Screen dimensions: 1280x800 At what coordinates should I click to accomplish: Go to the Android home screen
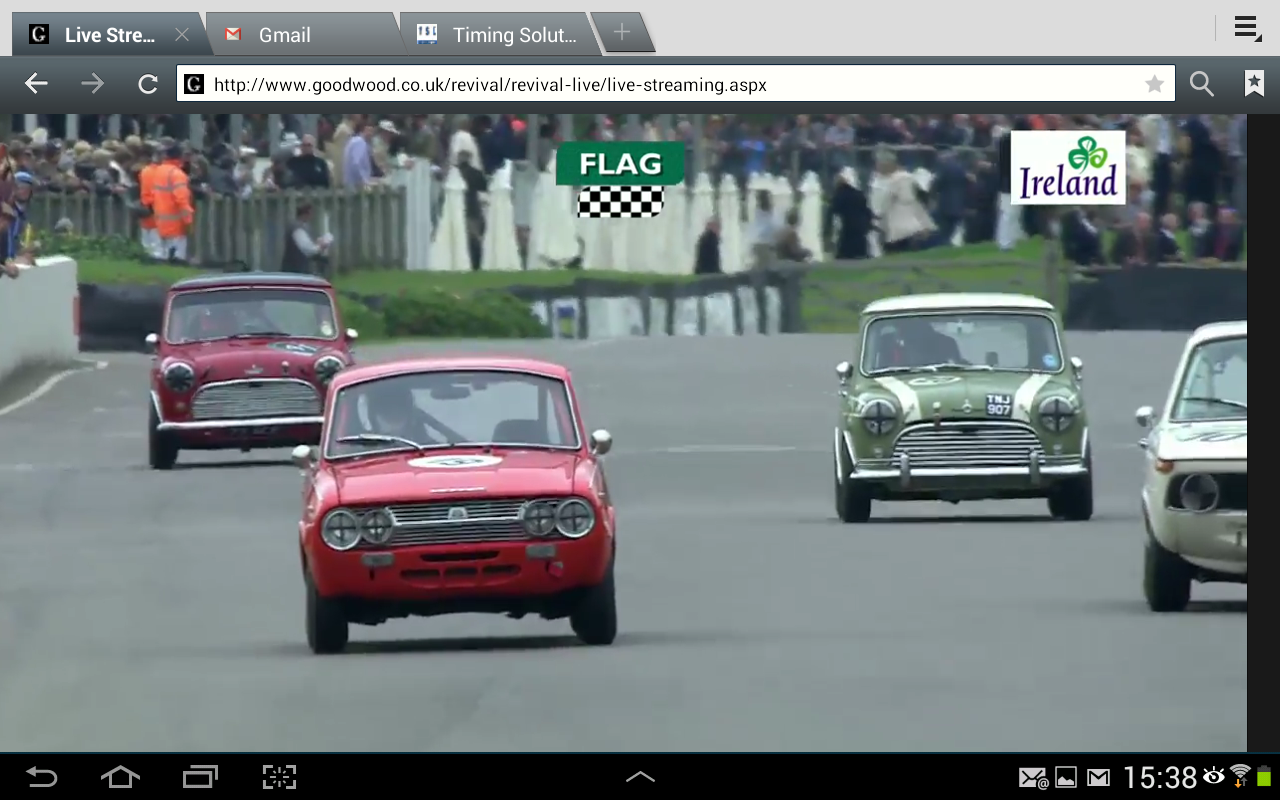coord(120,777)
